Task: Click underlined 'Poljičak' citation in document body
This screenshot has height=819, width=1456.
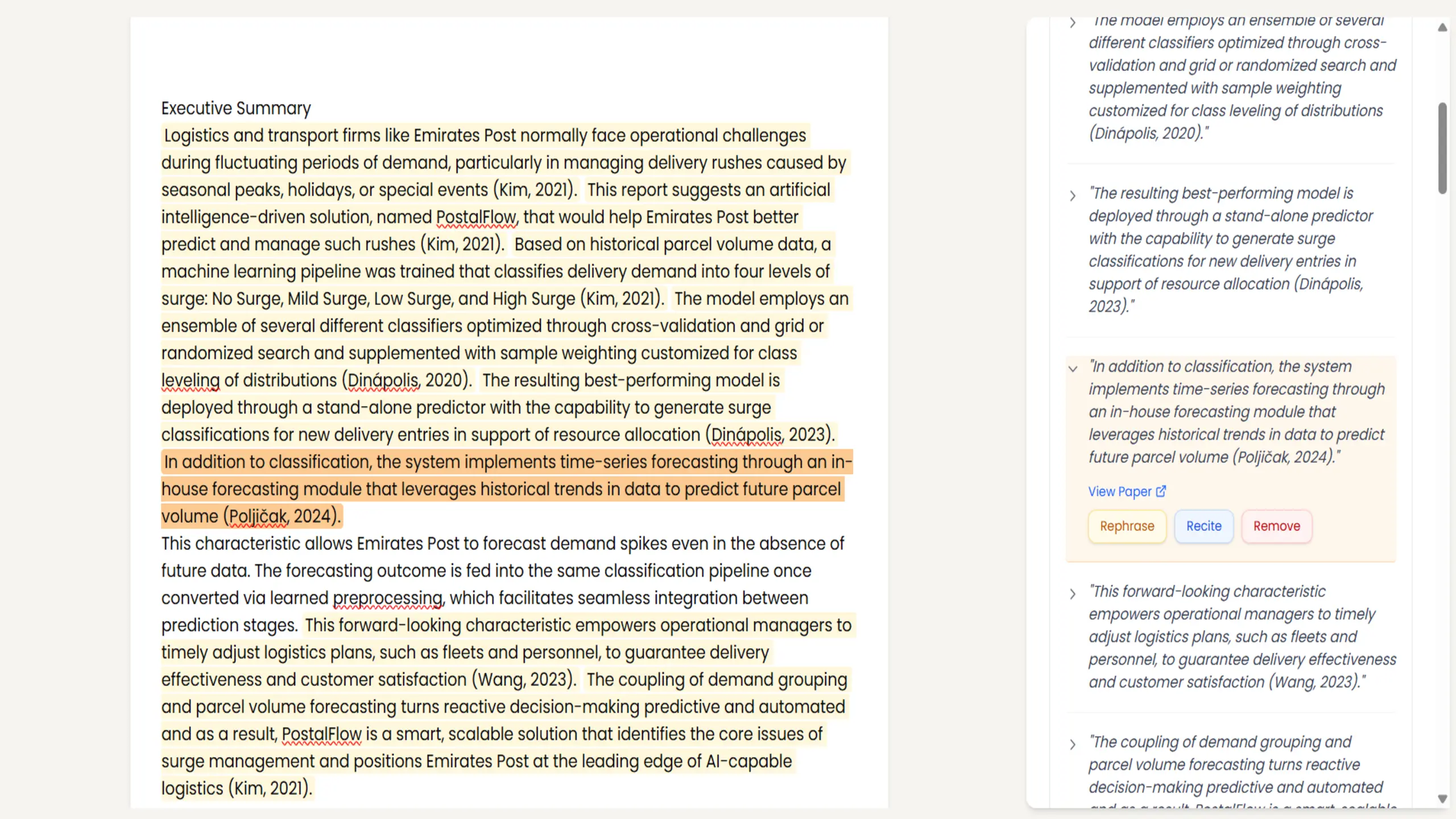Action: click(x=258, y=516)
